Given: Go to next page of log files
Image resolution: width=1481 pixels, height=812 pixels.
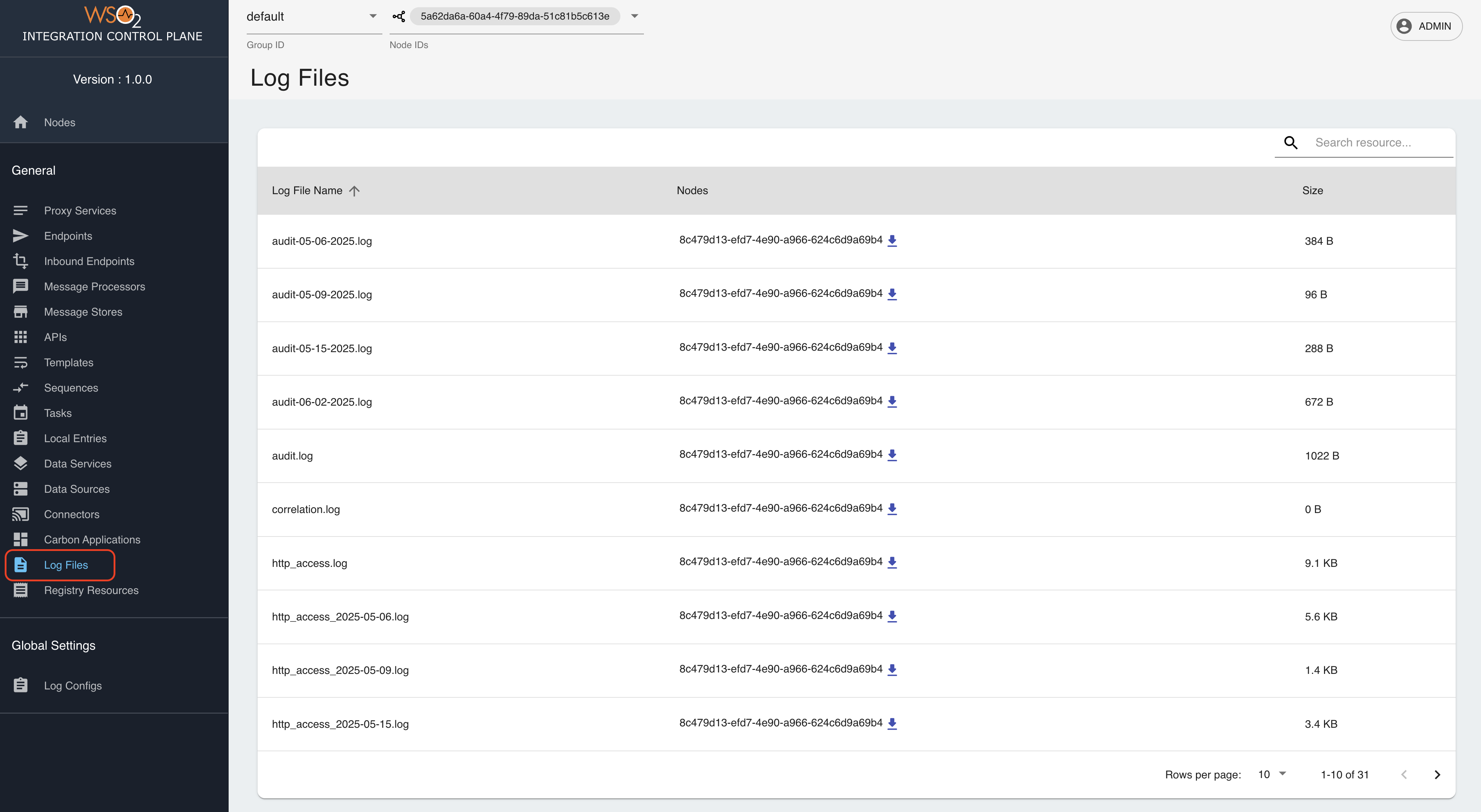Looking at the screenshot, I should (x=1437, y=774).
